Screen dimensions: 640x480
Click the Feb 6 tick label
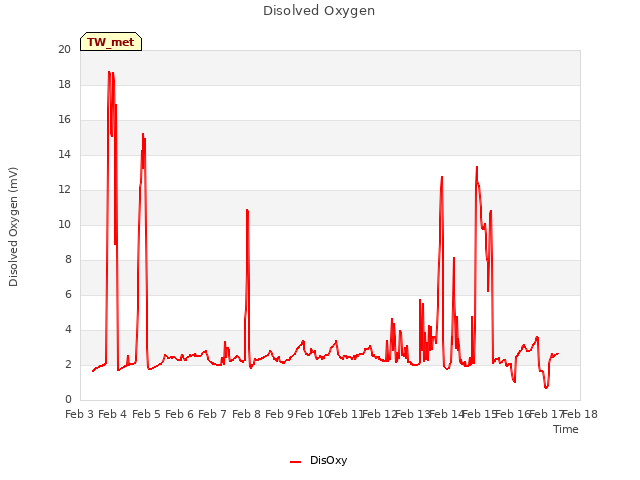pos(179,414)
